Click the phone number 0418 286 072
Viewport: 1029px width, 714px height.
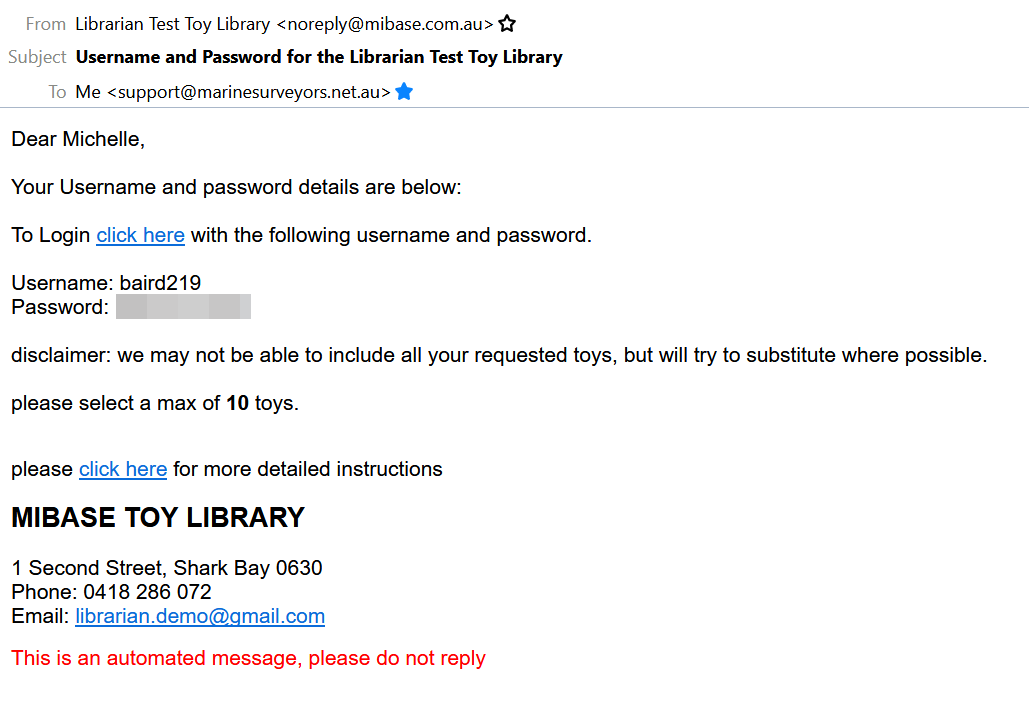[147, 592]
